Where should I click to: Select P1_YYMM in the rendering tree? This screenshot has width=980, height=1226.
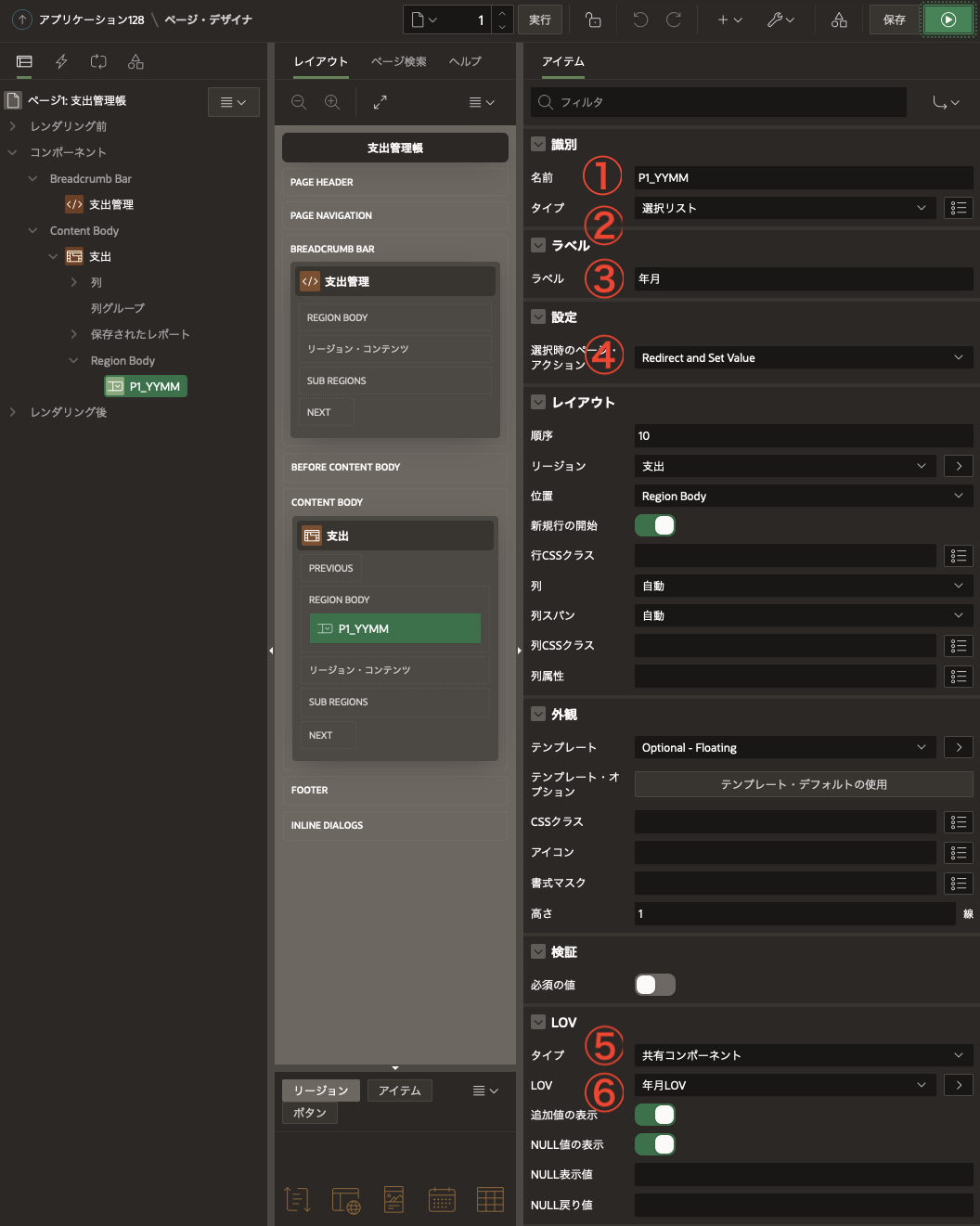click(146, 386)
